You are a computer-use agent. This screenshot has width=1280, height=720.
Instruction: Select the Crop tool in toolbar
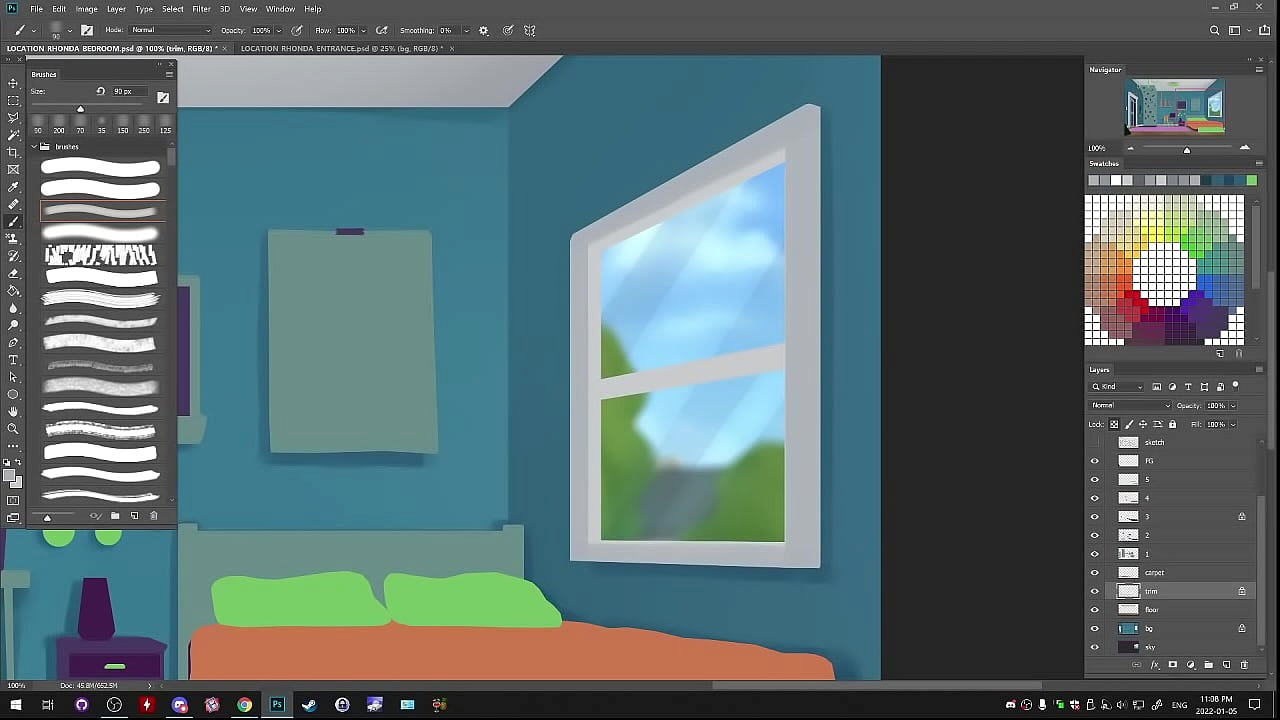click(13, 152)
